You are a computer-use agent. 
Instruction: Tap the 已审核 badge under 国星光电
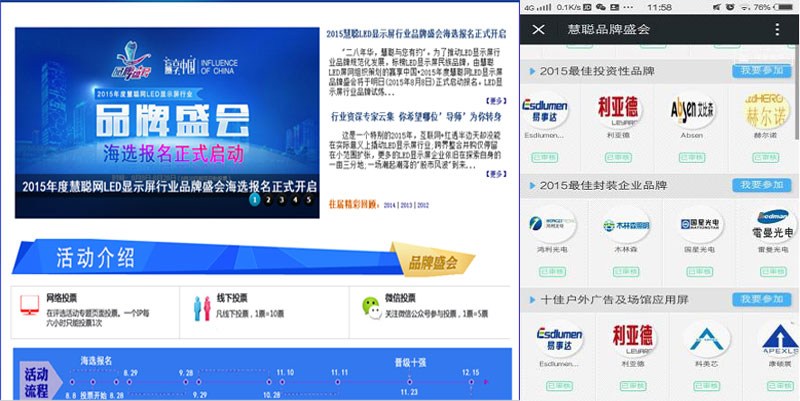point(699,272)
